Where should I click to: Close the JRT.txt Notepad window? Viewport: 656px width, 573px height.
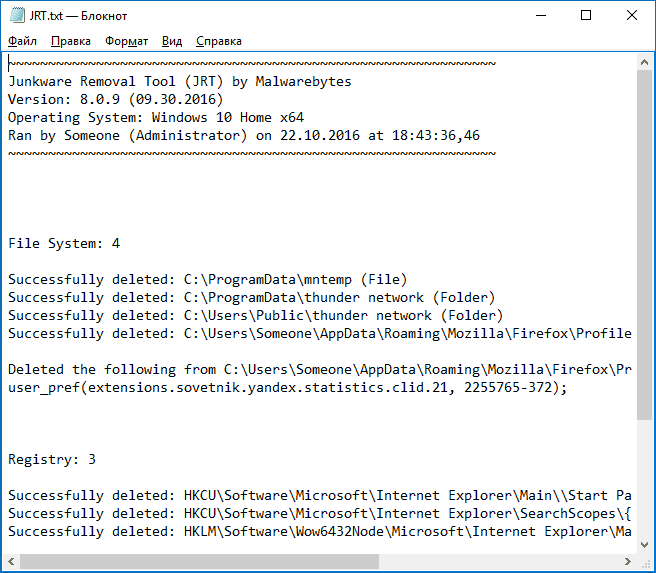click(632, 15)
